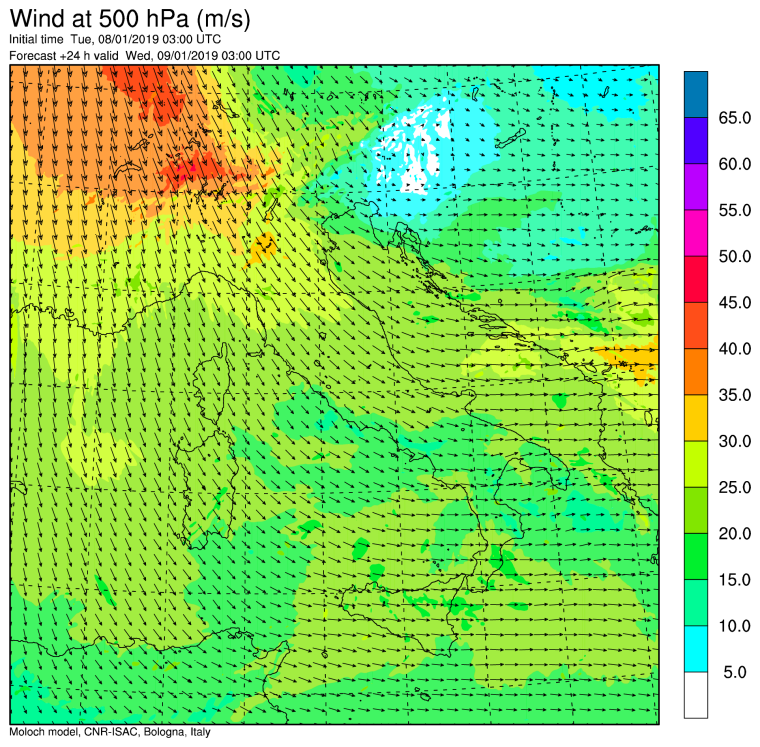Click the yellow-green colorbar swatch between 25 and 30
The height and width of the screenshot is (747, 760).
point(696,464)
